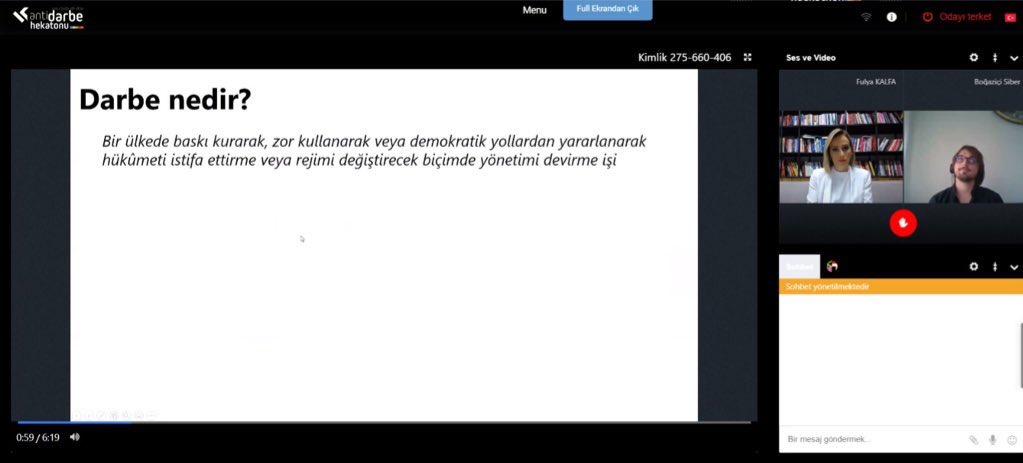1023x463 pixels.
Task: Click the chat panel move handle
Action: coord(995,267)
